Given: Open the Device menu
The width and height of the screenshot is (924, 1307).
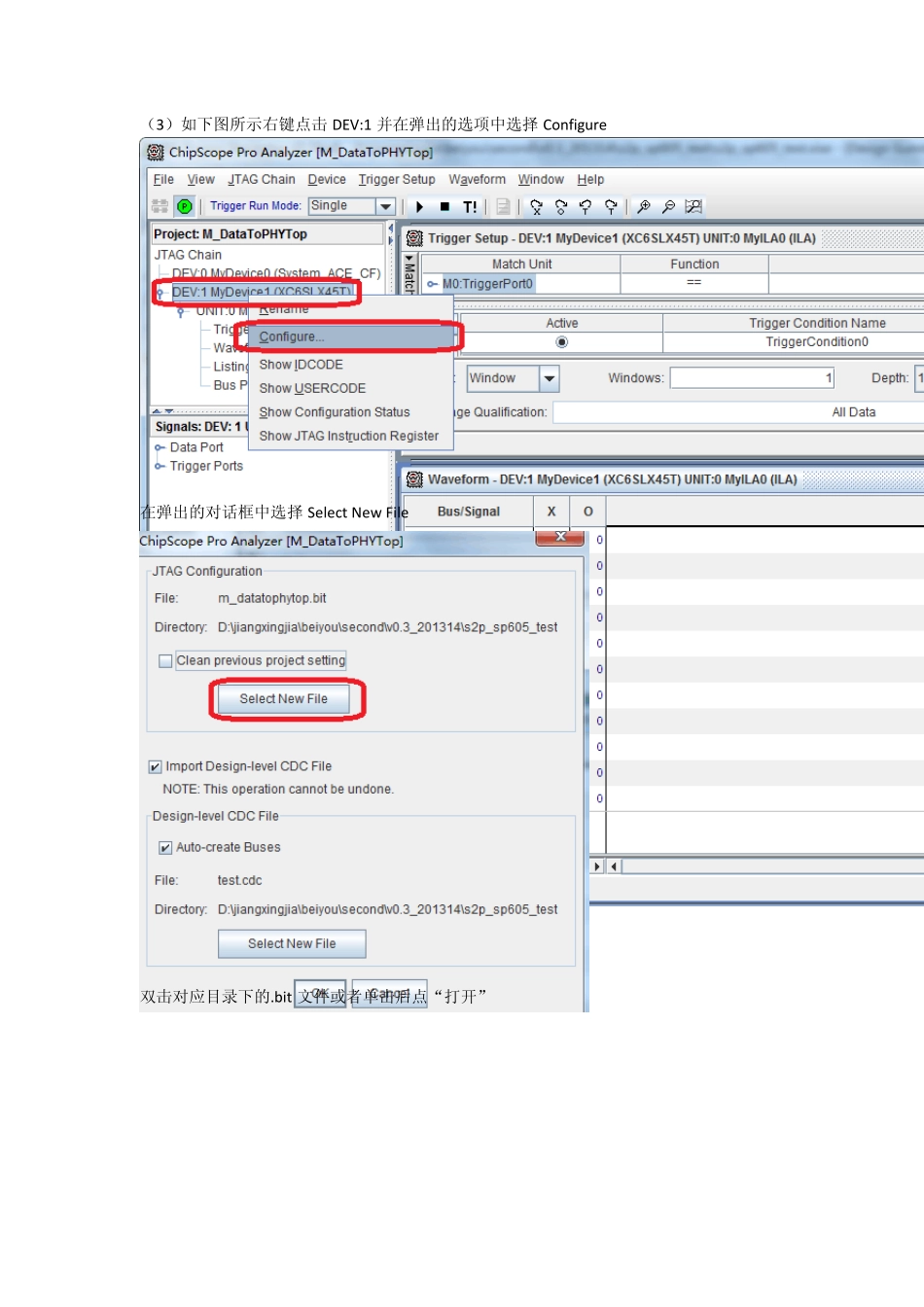Looking at the screenshot, I should [327, 180].
